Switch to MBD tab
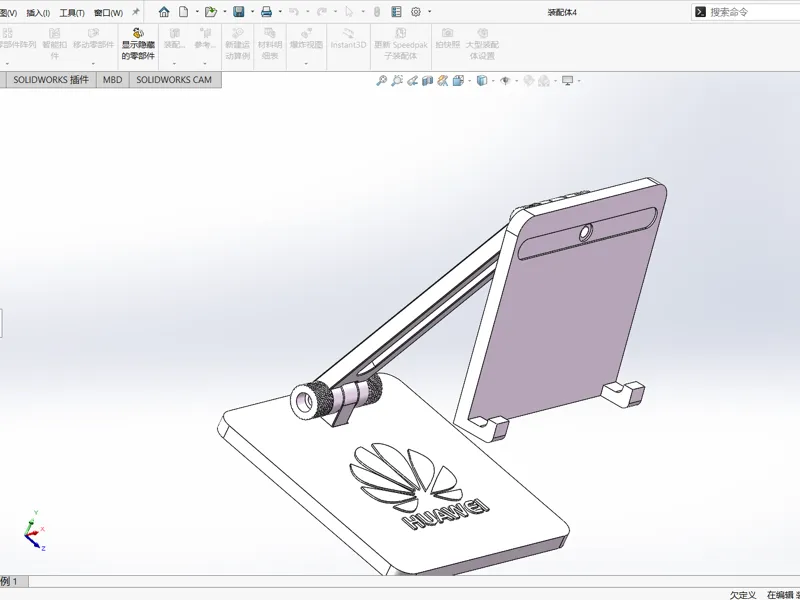This screenshot has height=600, width=800. coord(112,80)
